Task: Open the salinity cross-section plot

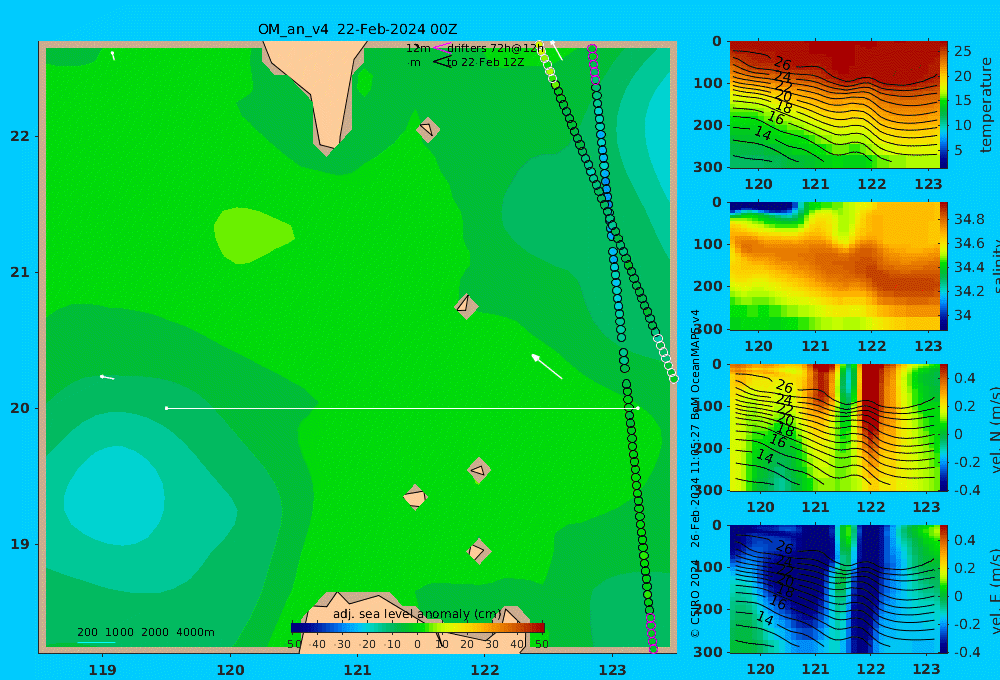Action: (x=835, y=266)
